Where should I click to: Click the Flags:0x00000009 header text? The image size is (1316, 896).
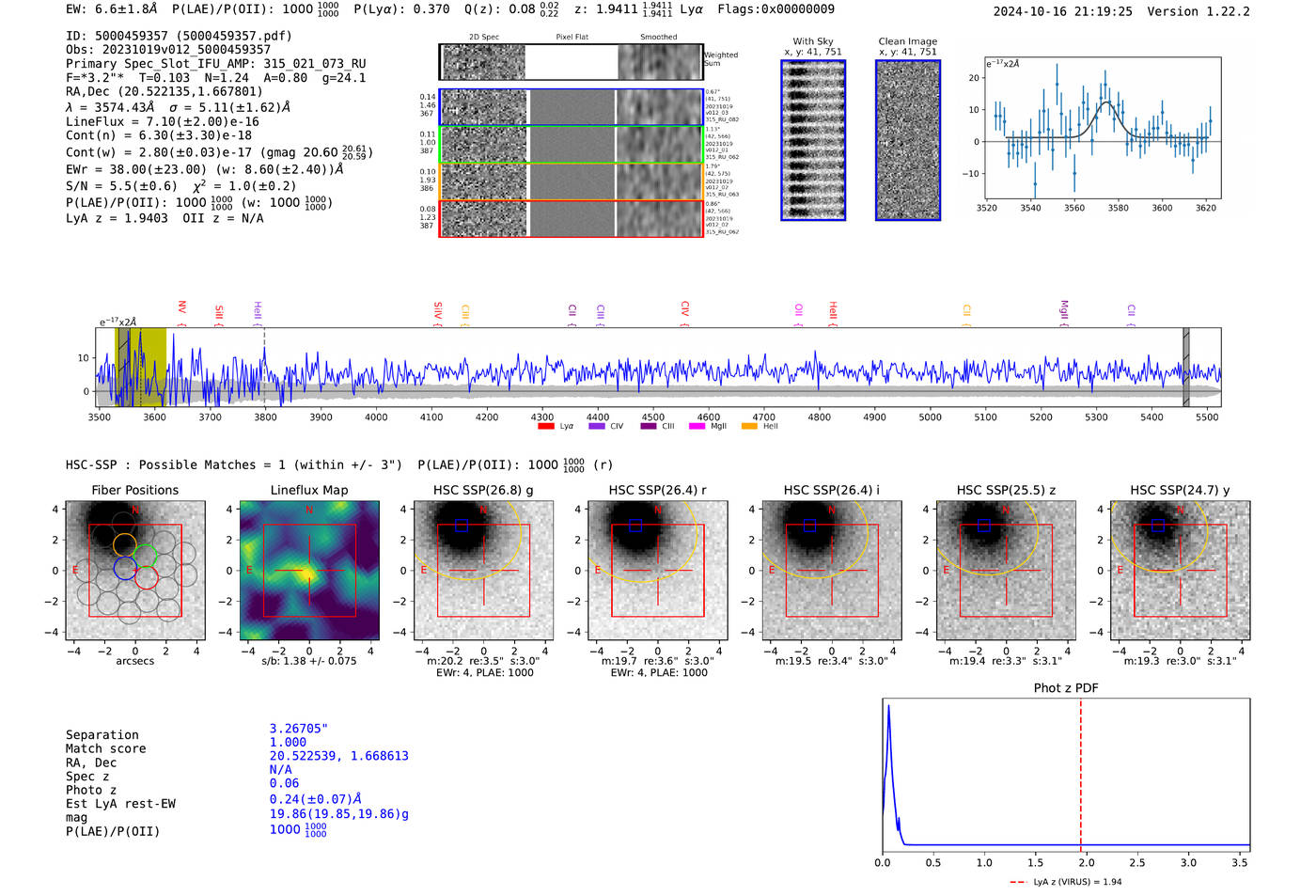pyautogui.click(x=775, y=9)
